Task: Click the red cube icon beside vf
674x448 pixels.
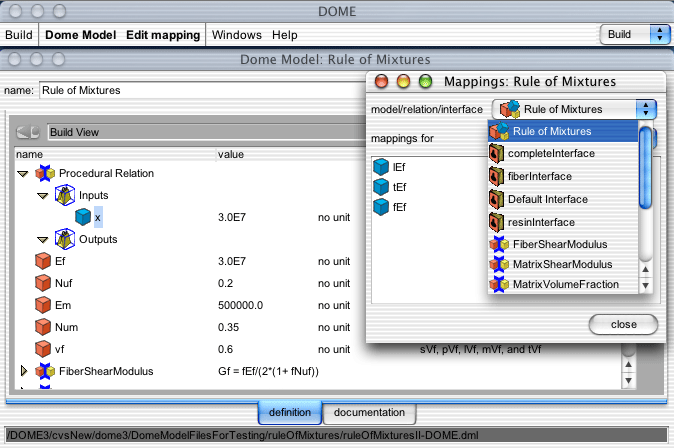Action: (x=43, y=349)
